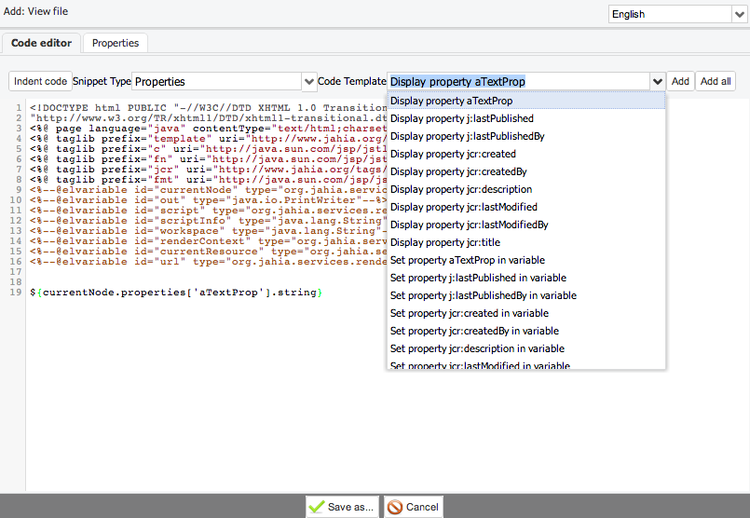Viewport: 750px width, 518px height.
Task: Switch to the Properties tab
Action: point(115,43)
